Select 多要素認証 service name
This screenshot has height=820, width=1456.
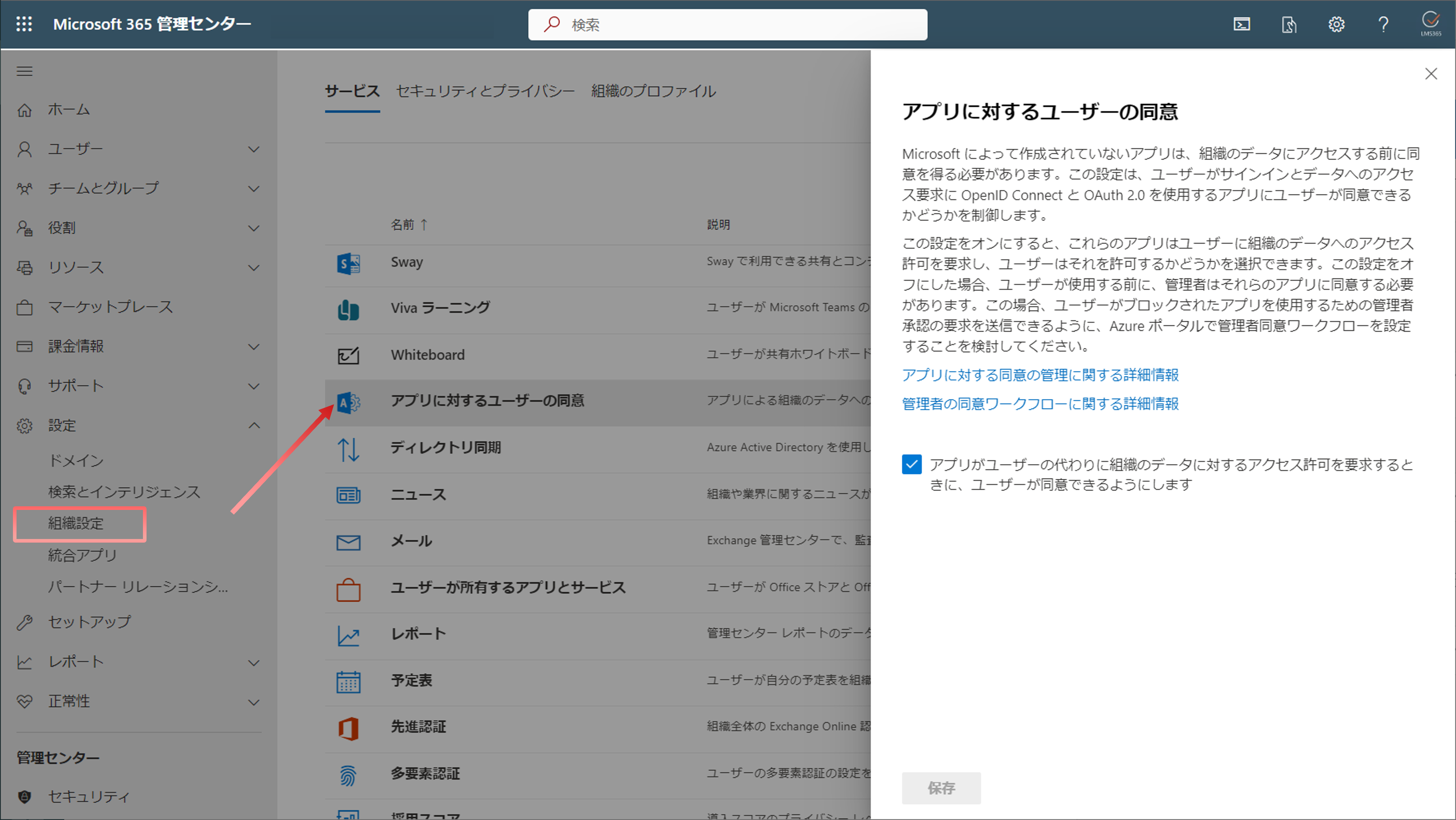coord(426,774)
